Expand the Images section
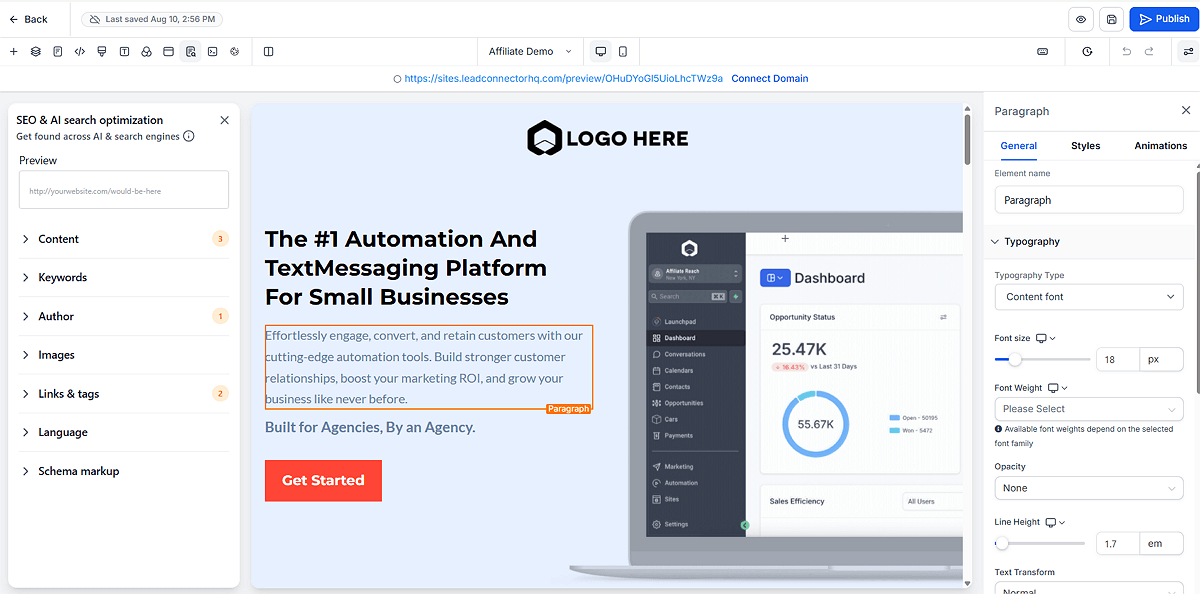 click(x=124, y=355)
